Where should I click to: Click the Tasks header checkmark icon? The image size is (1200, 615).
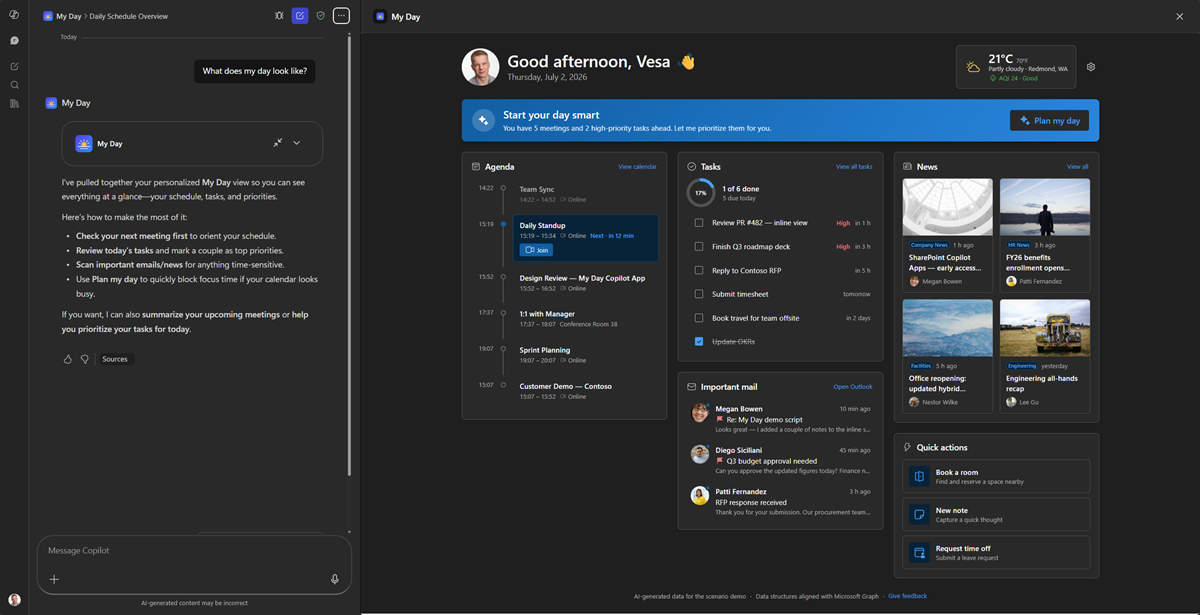[x=692, y=167]
